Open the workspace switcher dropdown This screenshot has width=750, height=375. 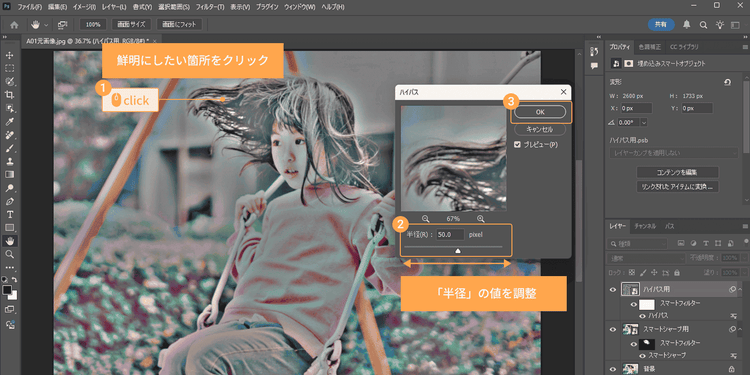(735, 24)
